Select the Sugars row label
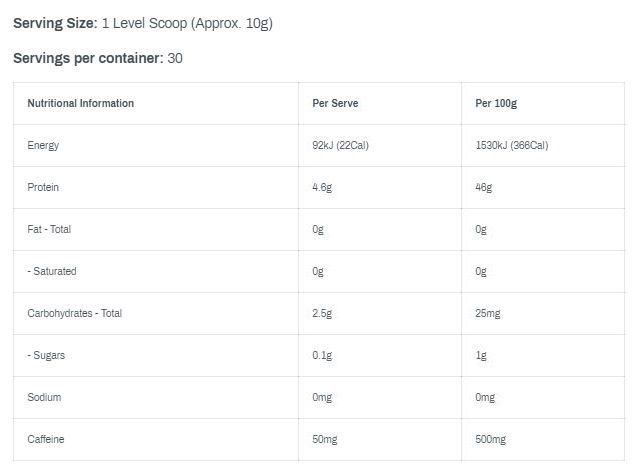 click(x=46, y=356)
